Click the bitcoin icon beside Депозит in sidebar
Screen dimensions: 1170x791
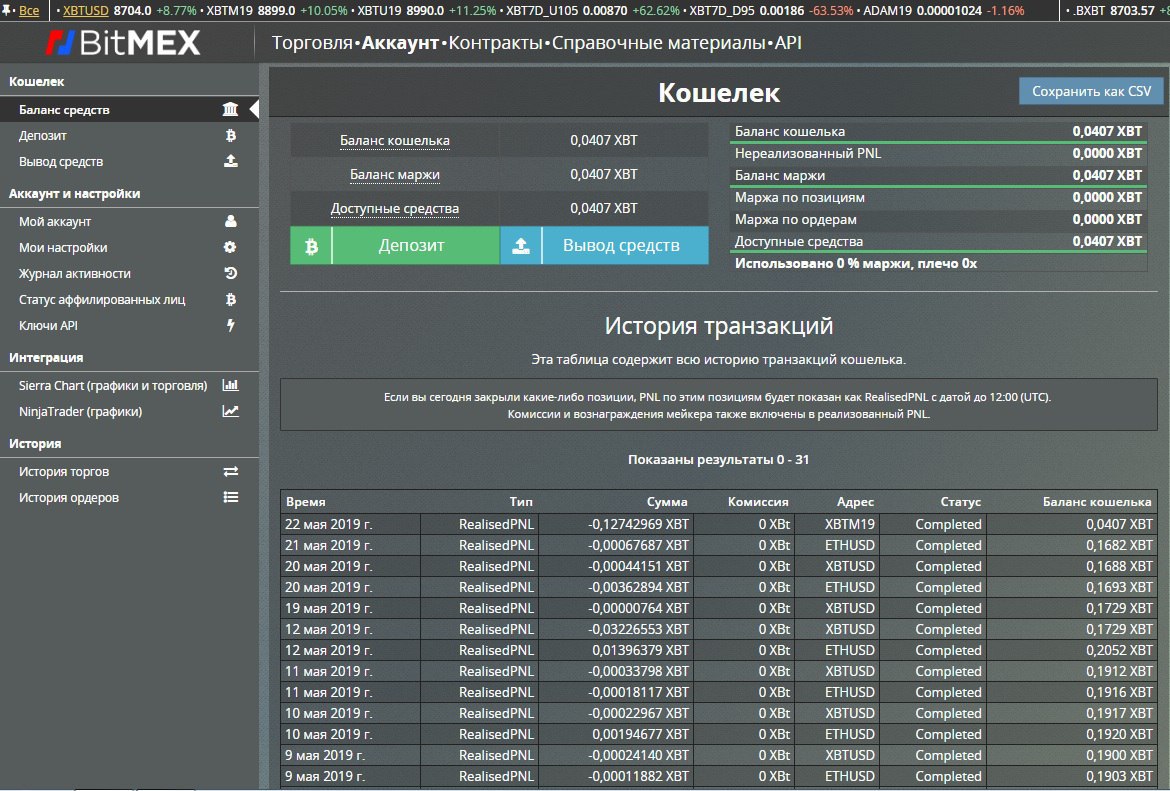[x=231, y=136]
